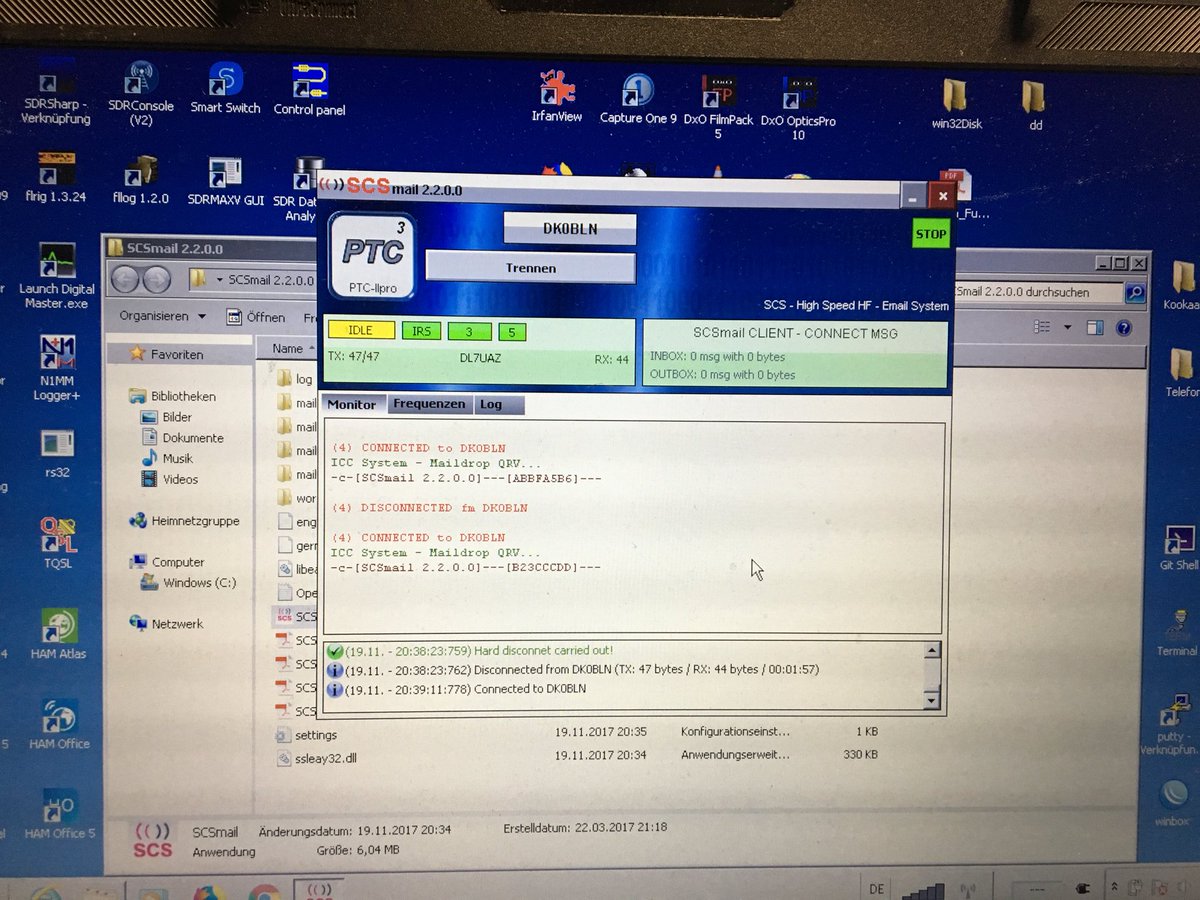Image resolution: width=1200 pixels, height=900 pixels.
Task: Launch flrig 1.3.24 desktop icon
Action: tap(56, 178)
